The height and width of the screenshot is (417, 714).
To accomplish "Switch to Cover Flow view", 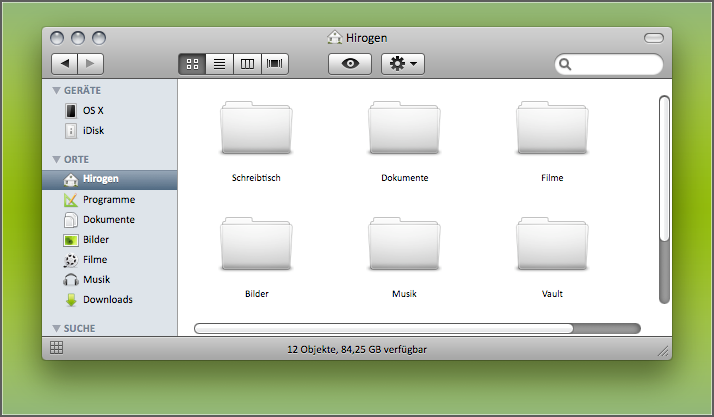I will (275, 64).
